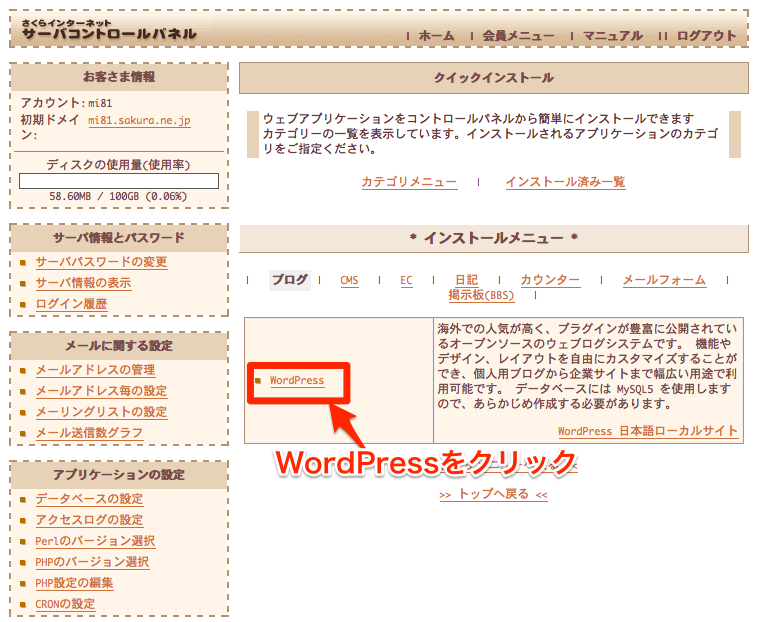Open the ホーム header link
Viewport: 771px width, 622px height.
[436, 36]
